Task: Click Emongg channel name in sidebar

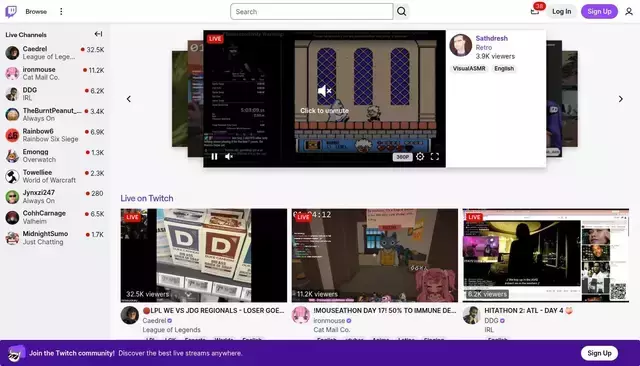Action: [x=36, y=152]
